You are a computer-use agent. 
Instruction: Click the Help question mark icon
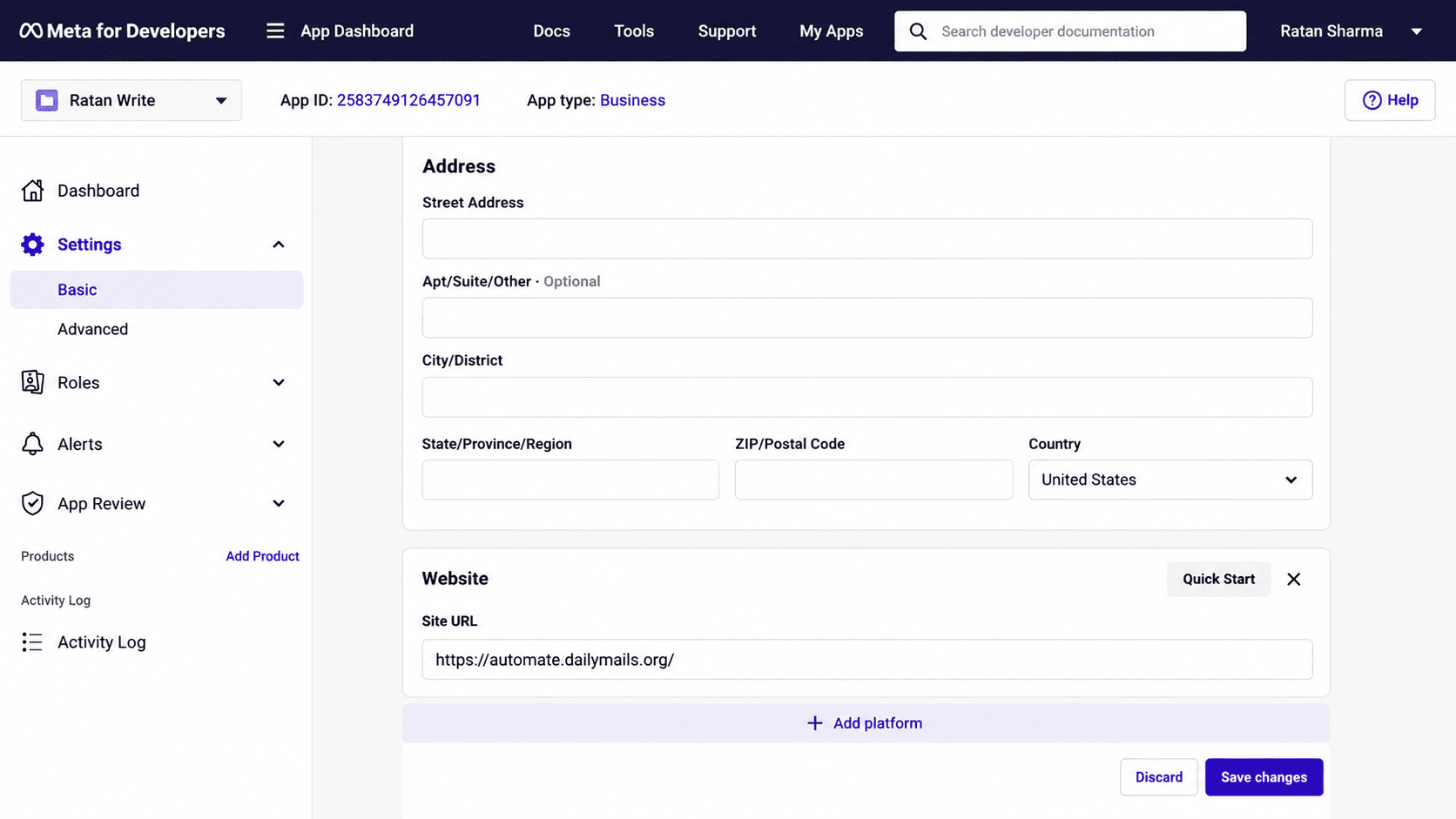coord(1372,100)
